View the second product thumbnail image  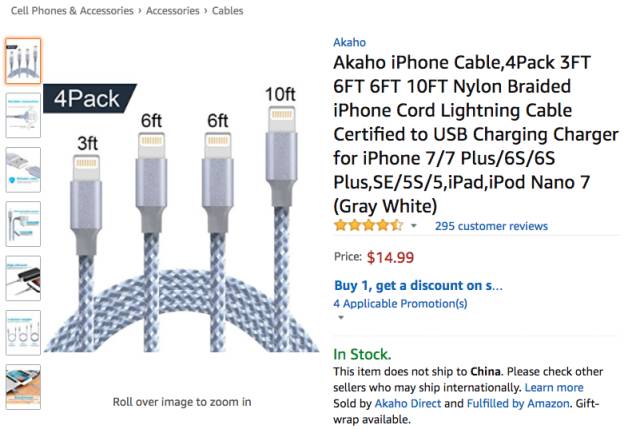[23, 115]
